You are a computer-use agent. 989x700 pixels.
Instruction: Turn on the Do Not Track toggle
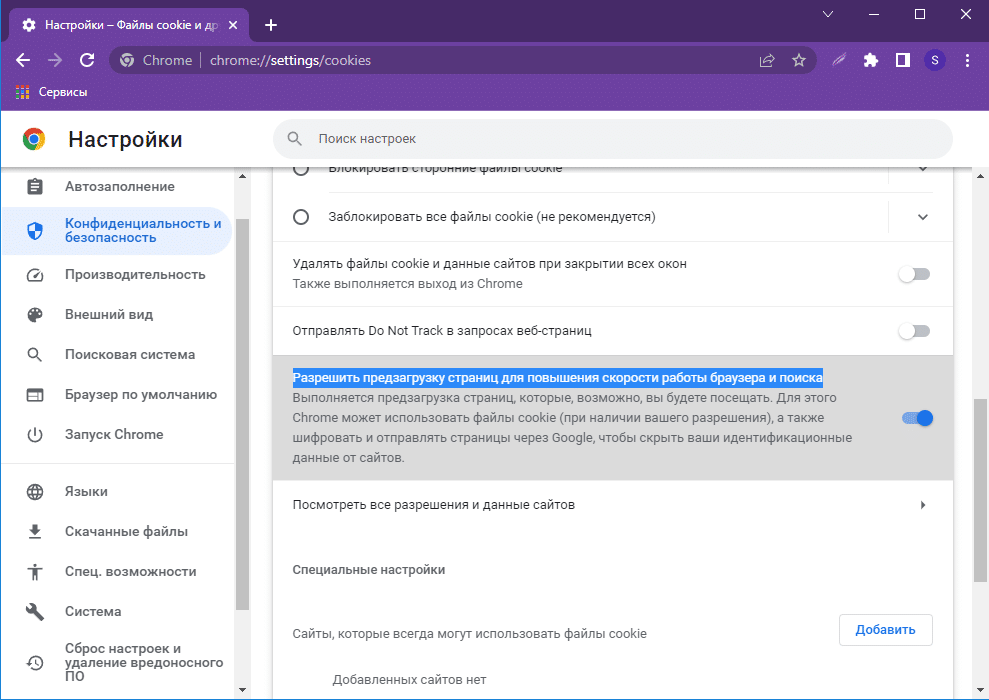coord(914,331)
